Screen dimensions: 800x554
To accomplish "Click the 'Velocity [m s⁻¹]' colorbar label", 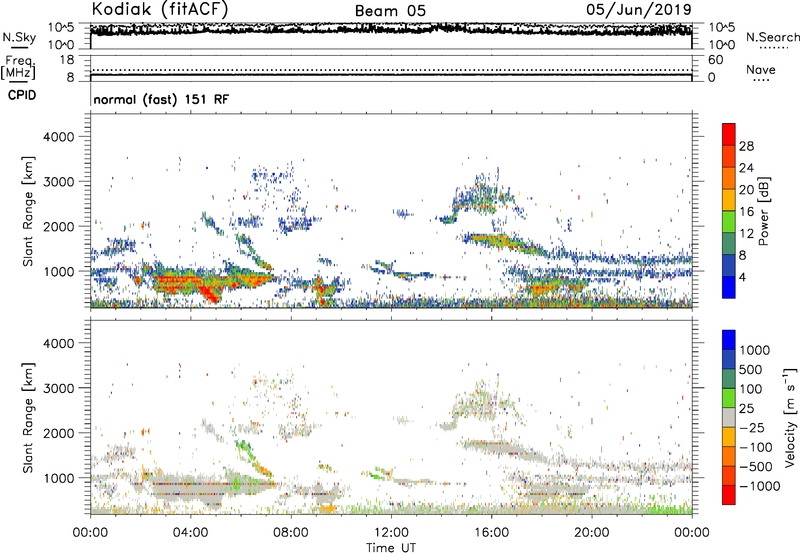I will coord(790,417).
